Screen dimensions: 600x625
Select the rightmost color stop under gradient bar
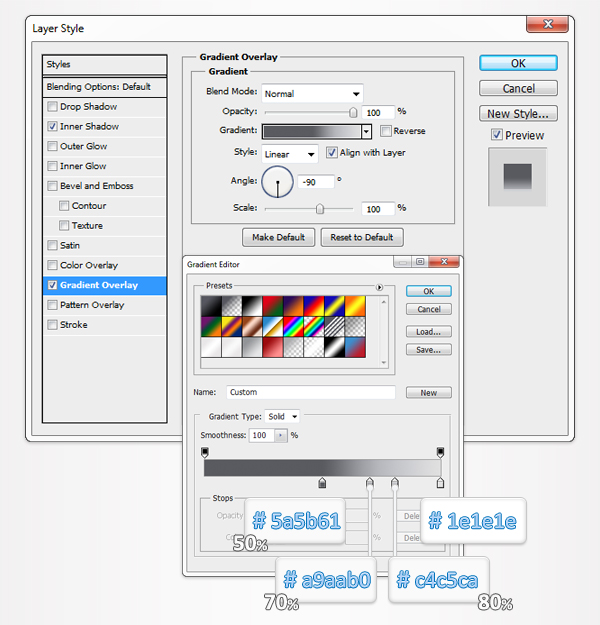(440, 484)
